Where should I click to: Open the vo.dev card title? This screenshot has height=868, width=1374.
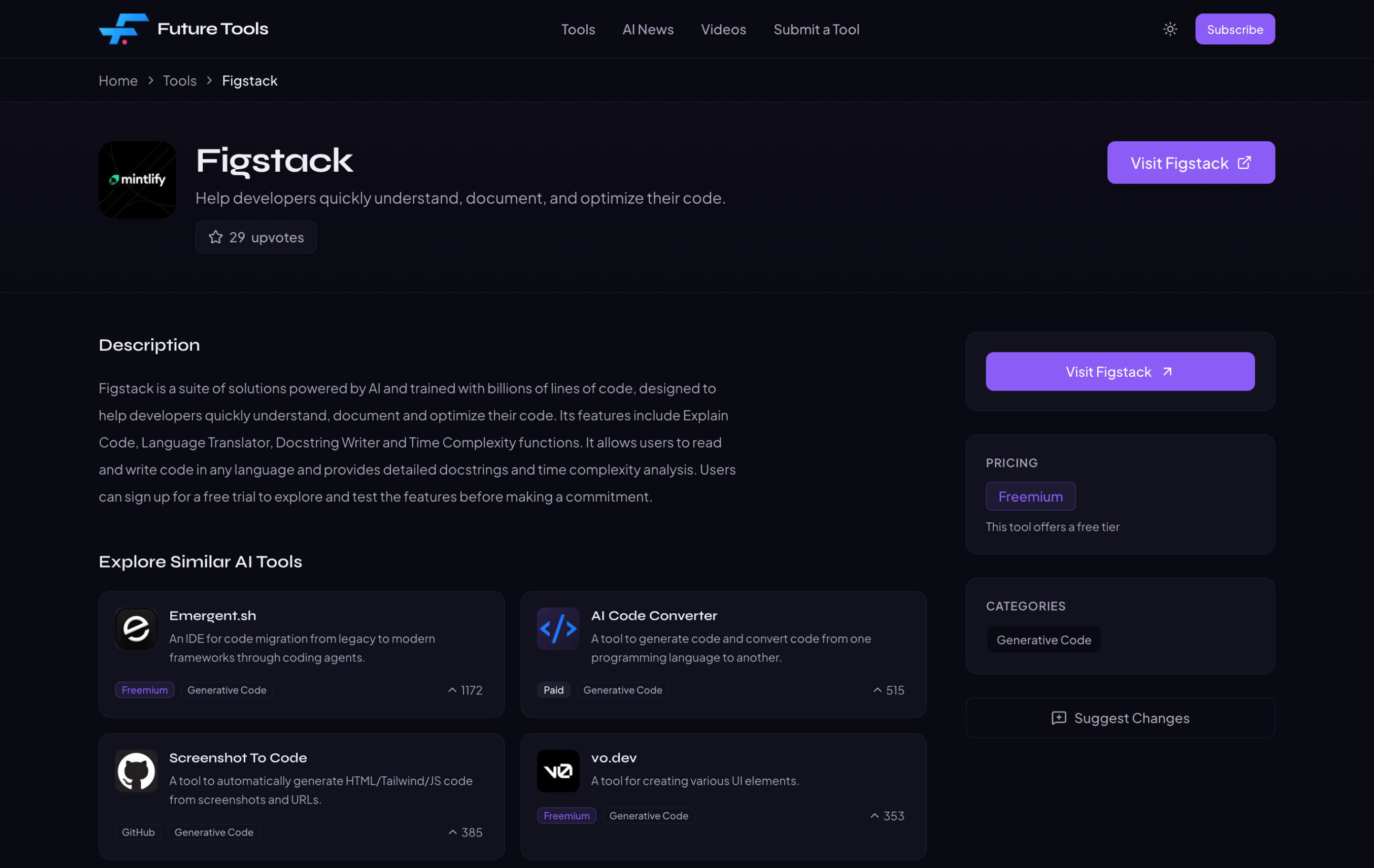tap(614, 757)
